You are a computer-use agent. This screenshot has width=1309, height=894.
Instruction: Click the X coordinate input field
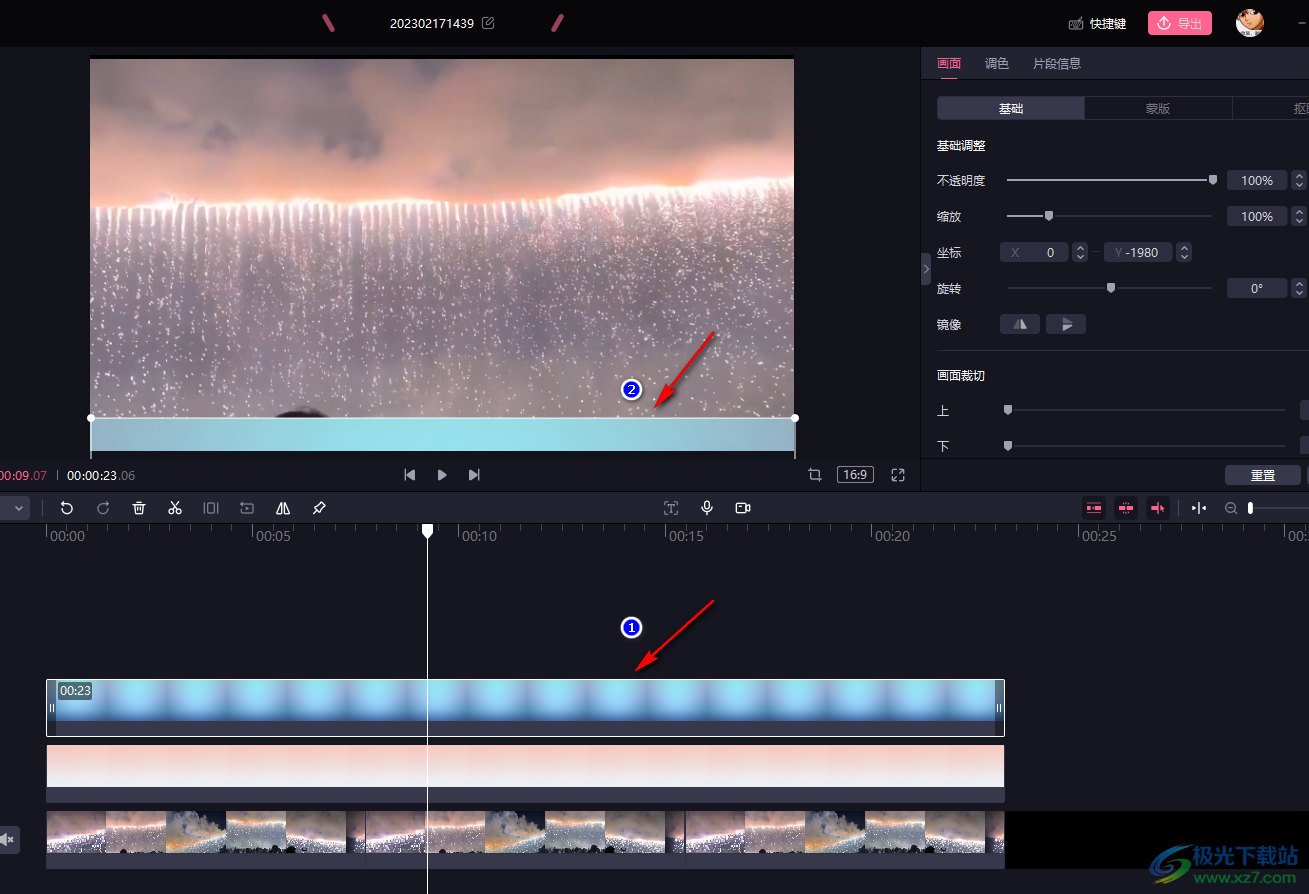tap(1034, 252)
